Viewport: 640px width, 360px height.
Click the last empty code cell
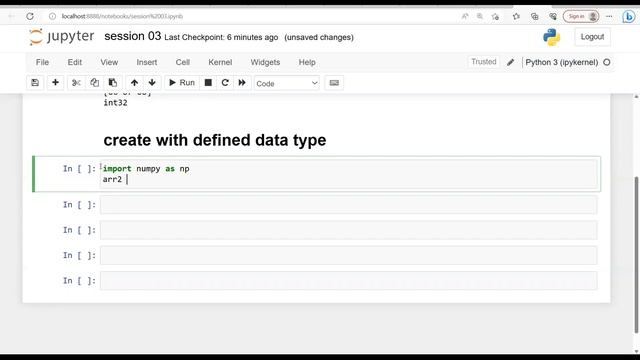pyautogui.click(x=349, y=280)
